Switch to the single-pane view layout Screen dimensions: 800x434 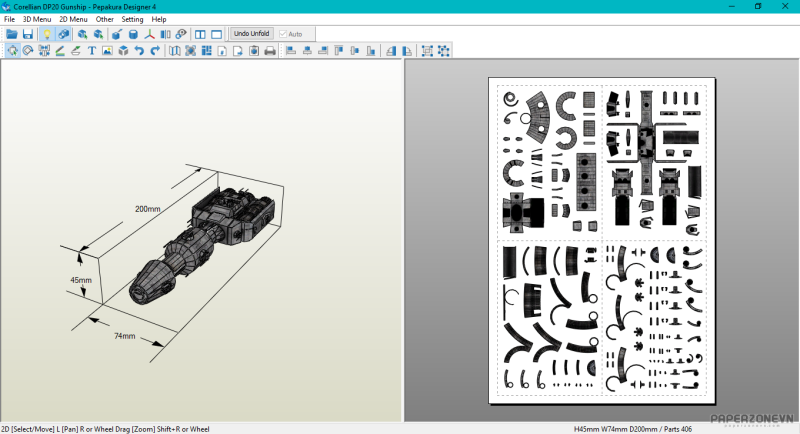(216, 34)
